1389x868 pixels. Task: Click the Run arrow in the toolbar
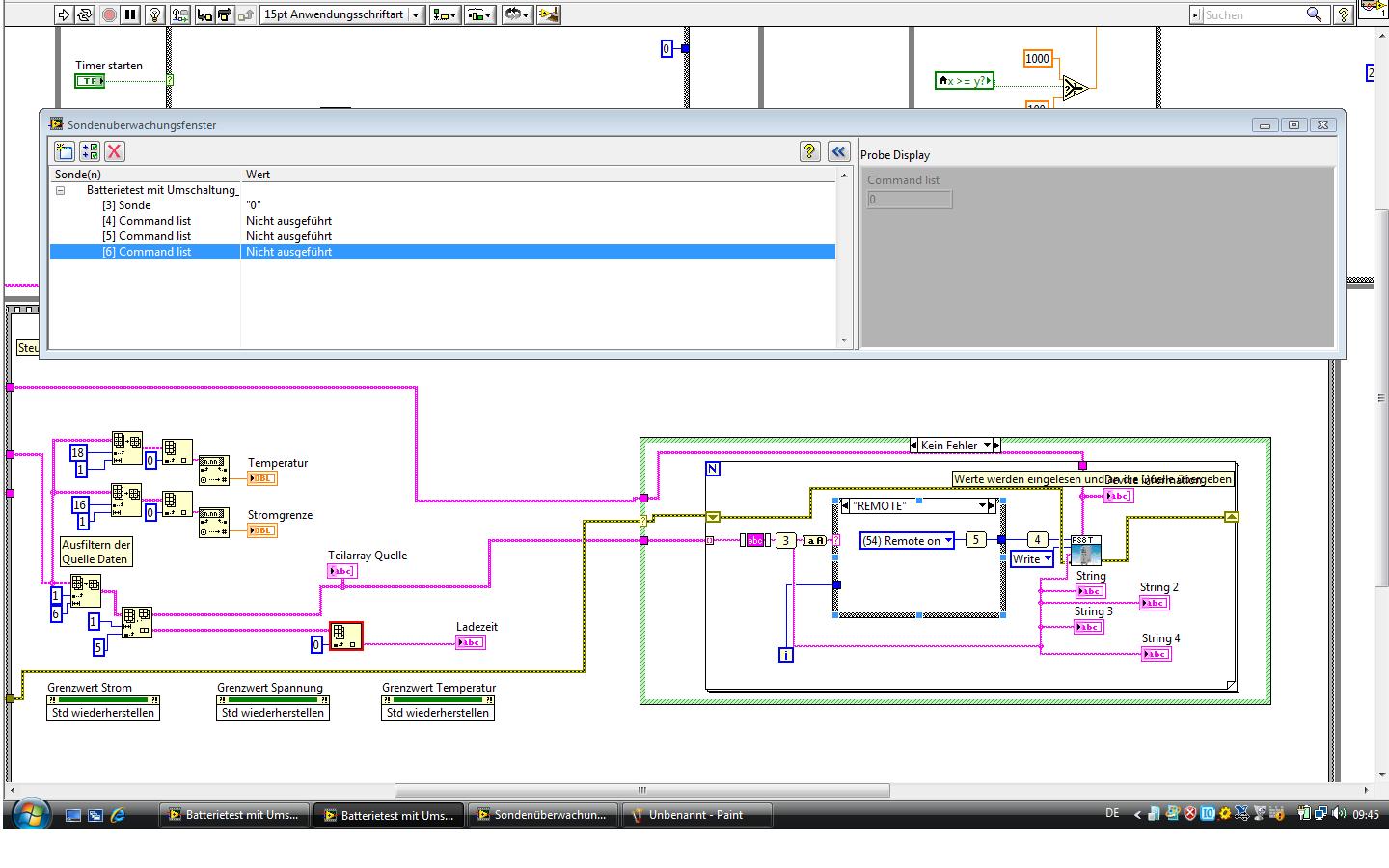63,14
